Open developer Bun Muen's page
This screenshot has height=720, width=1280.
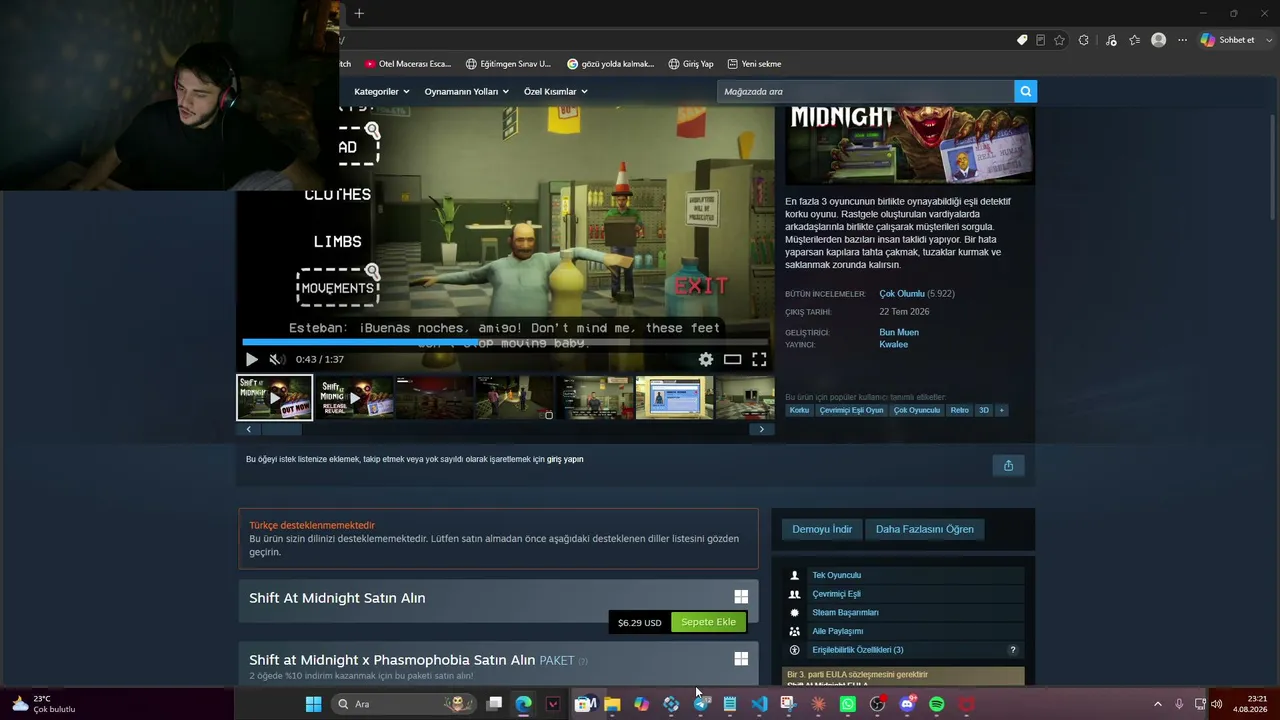pos(899,332)
